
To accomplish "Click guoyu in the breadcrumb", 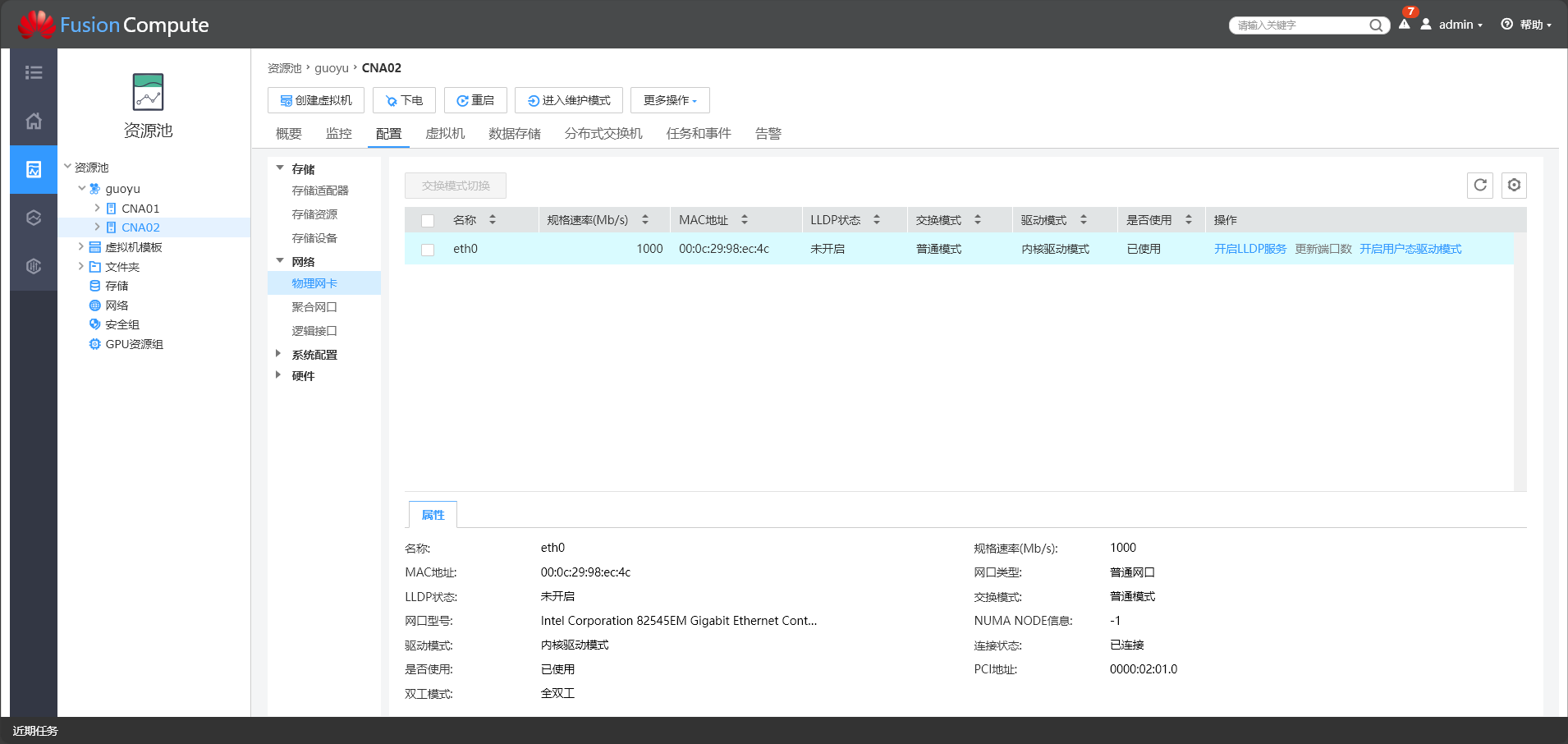I will (332, 68).
